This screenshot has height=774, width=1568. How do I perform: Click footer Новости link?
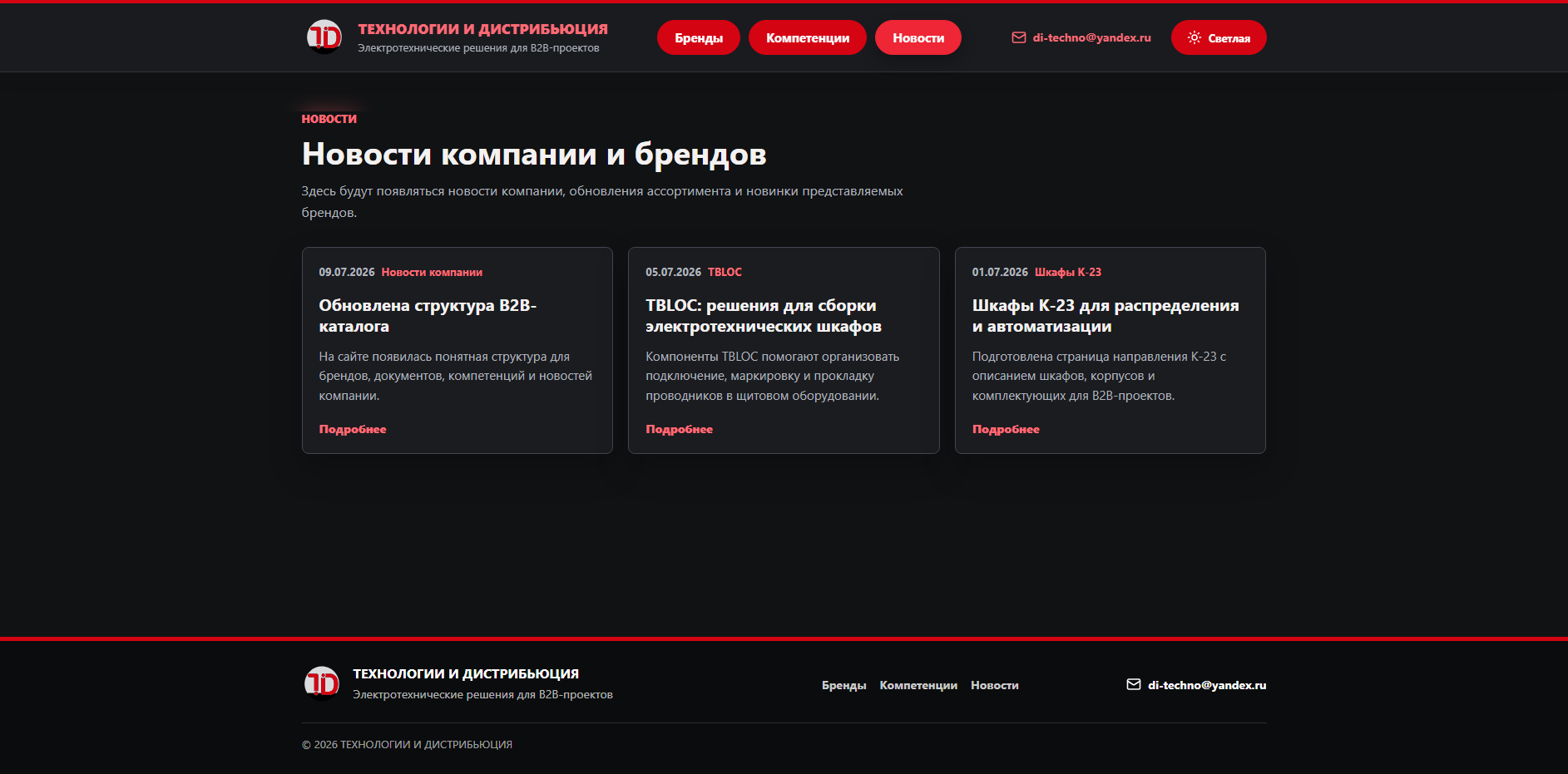tap(995, 685)
